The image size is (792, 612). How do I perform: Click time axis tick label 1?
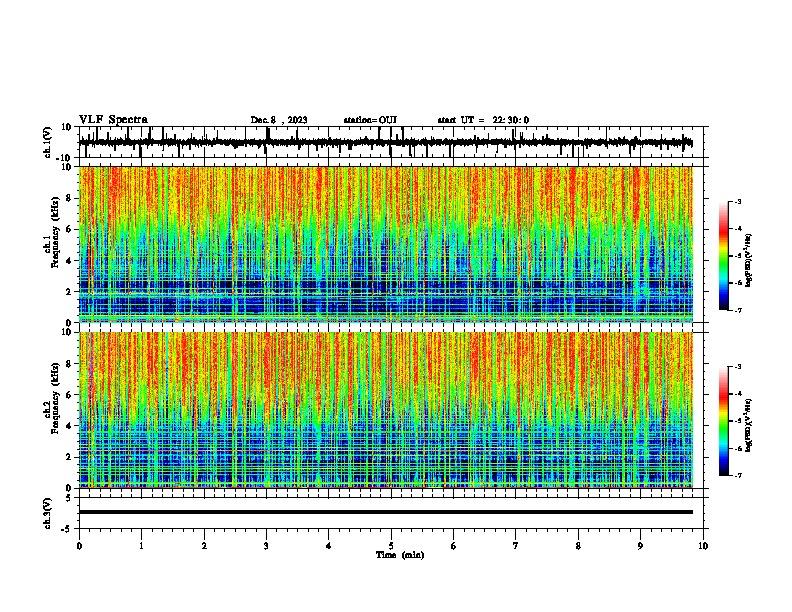click(141, 546)
